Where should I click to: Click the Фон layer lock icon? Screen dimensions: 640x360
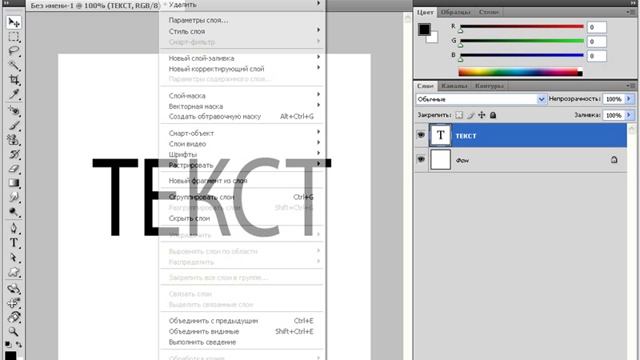click(614, 160)
